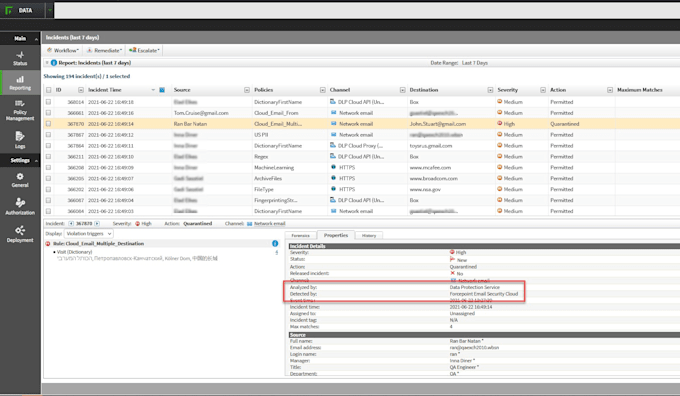Open the Logs section in the sidebar
Image resolution: width=680 pixels, height=396 pixels.
20,140
